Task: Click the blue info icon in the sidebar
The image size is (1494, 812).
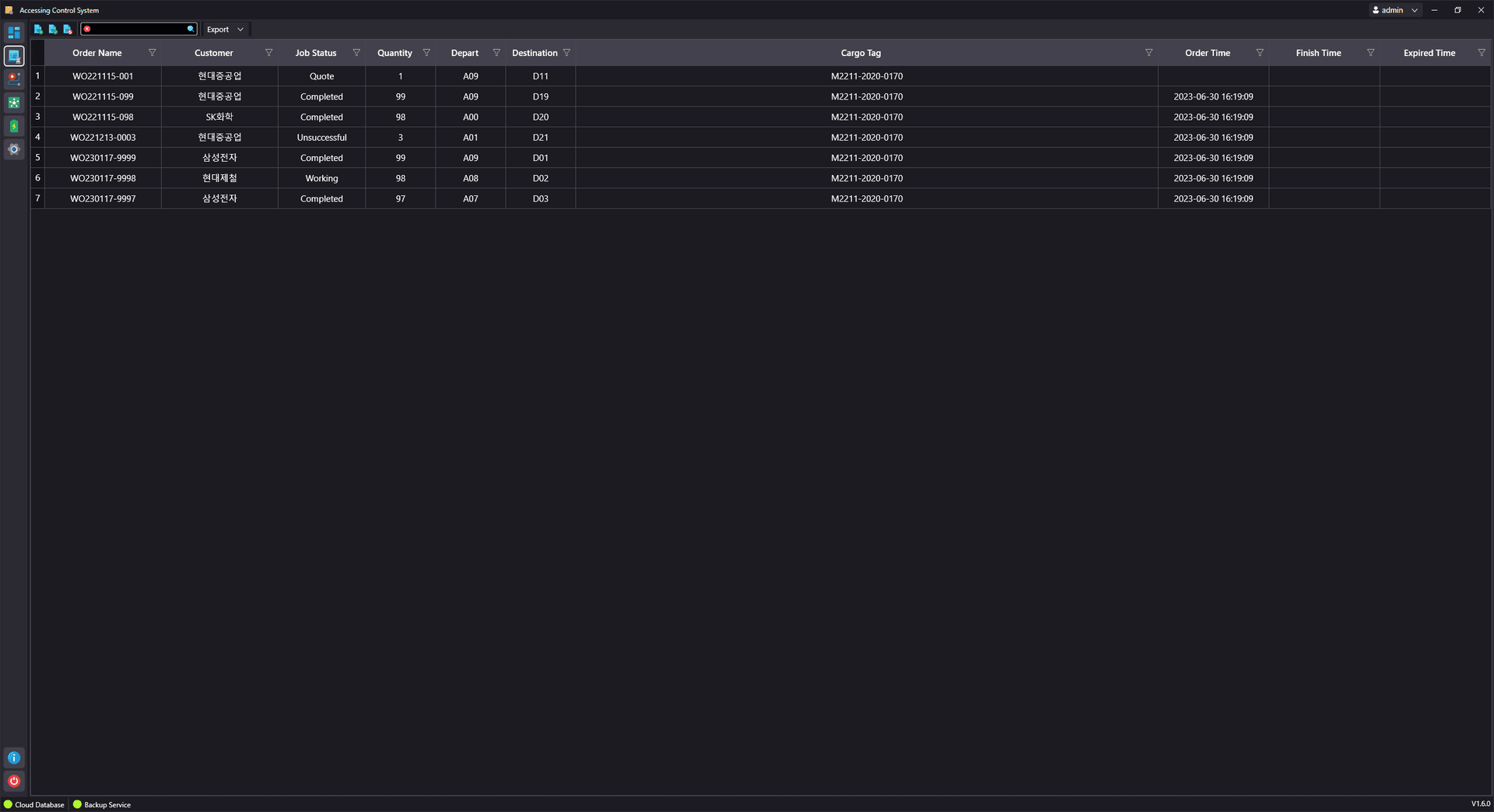Action: point(14,758)
